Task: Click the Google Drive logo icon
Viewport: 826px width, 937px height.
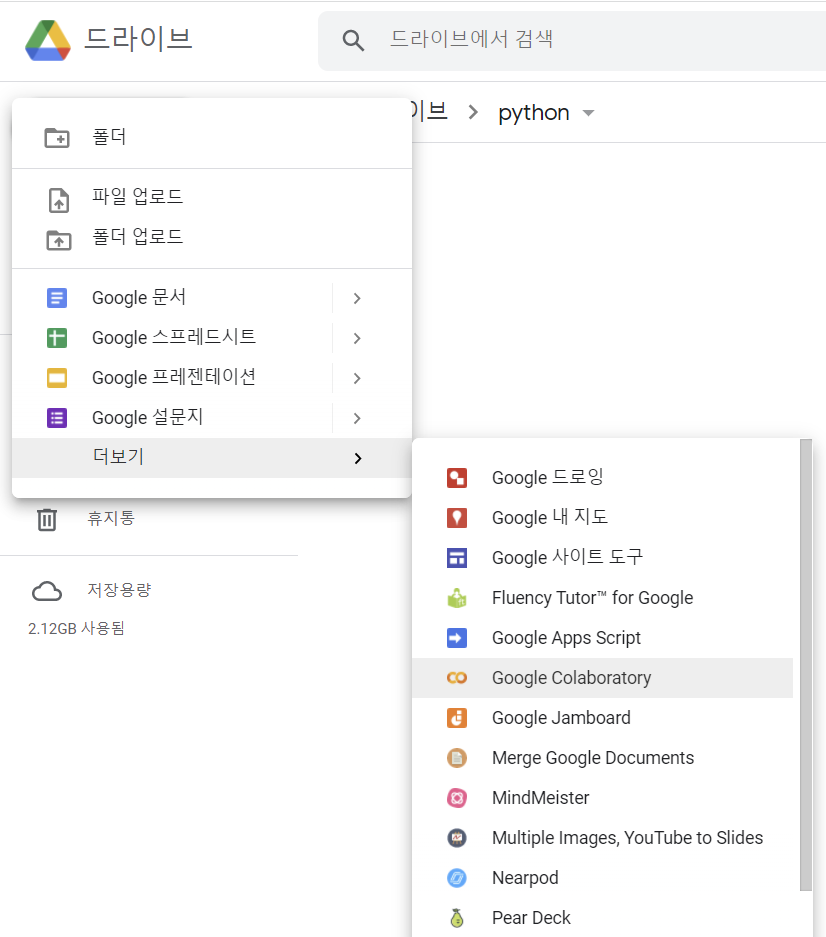Action: (x=48, y=40)
